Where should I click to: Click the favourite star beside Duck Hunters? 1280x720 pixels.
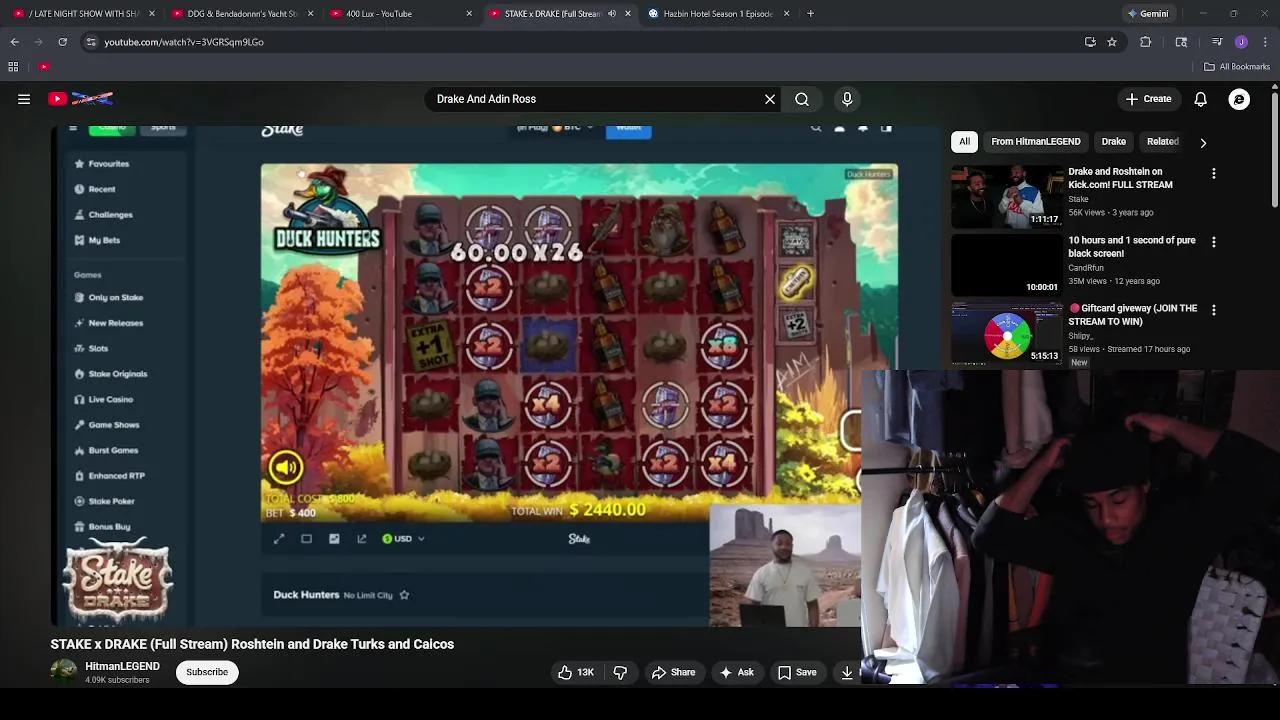[404, 595]
